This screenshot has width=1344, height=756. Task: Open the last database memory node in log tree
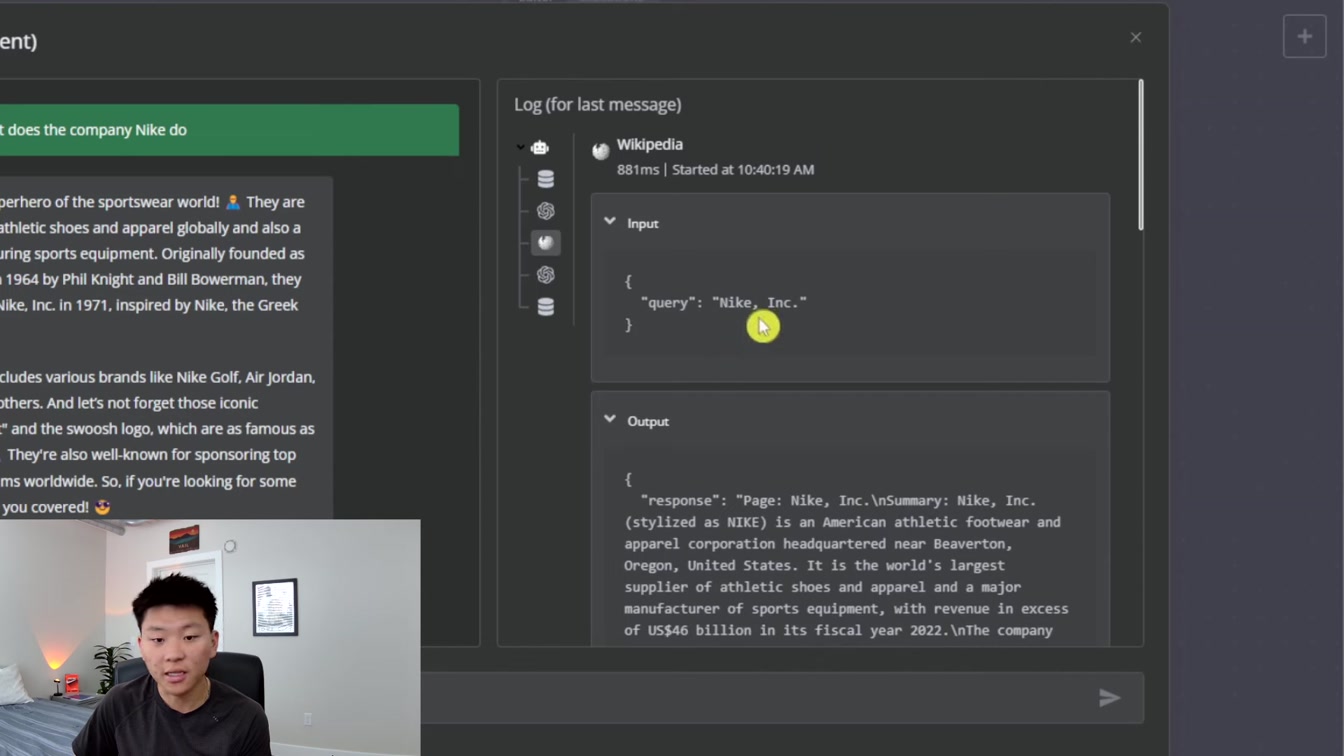pyautogui.click(x=546, y=307)
